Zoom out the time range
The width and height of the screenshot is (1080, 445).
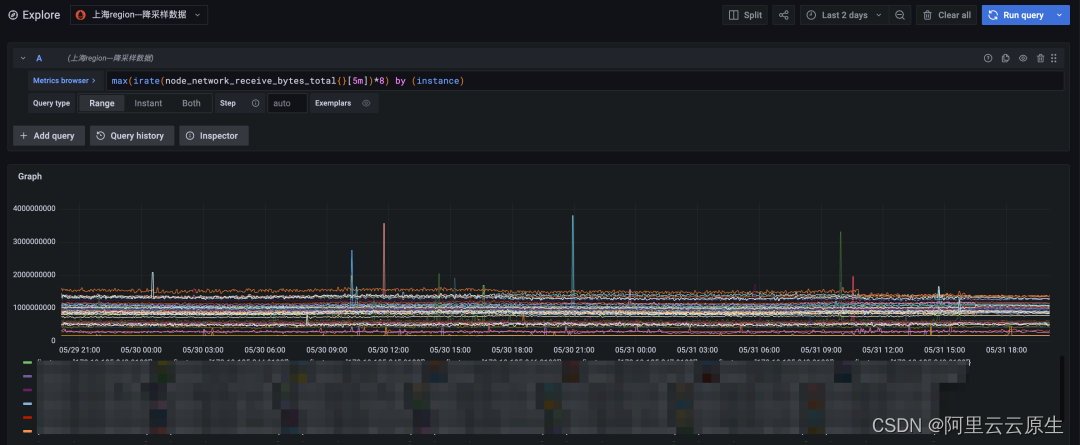(x=900, y=15)
